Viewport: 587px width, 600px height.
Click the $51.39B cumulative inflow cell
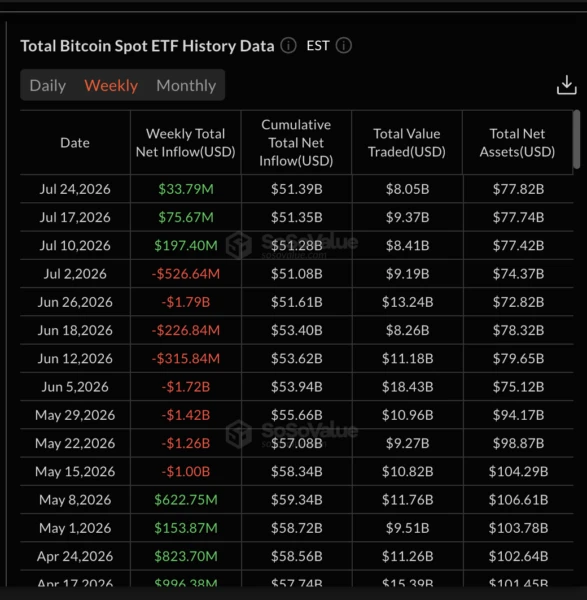[297, 189]
